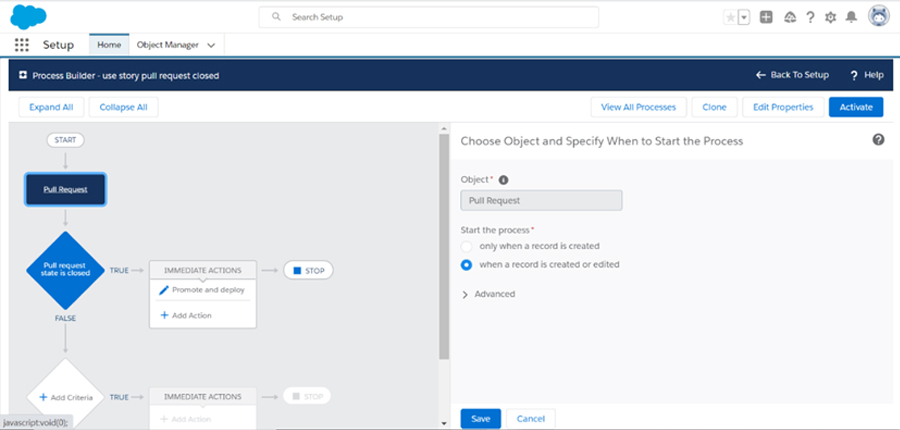Screen dimensions: 900x430
Task: Click the Expand All button
Action: (51, 107)
